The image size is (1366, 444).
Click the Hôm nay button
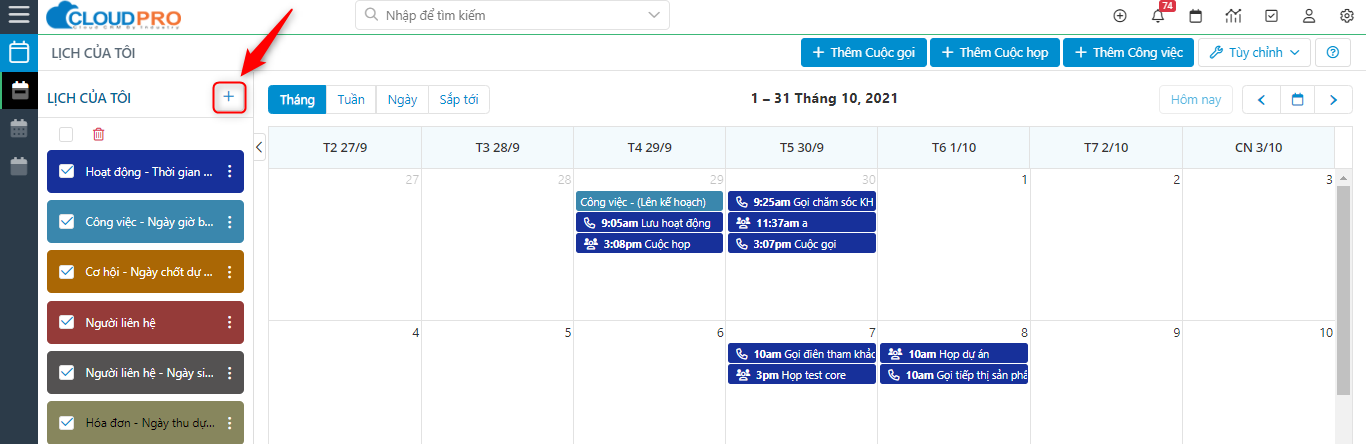(x=1196, y=99)
